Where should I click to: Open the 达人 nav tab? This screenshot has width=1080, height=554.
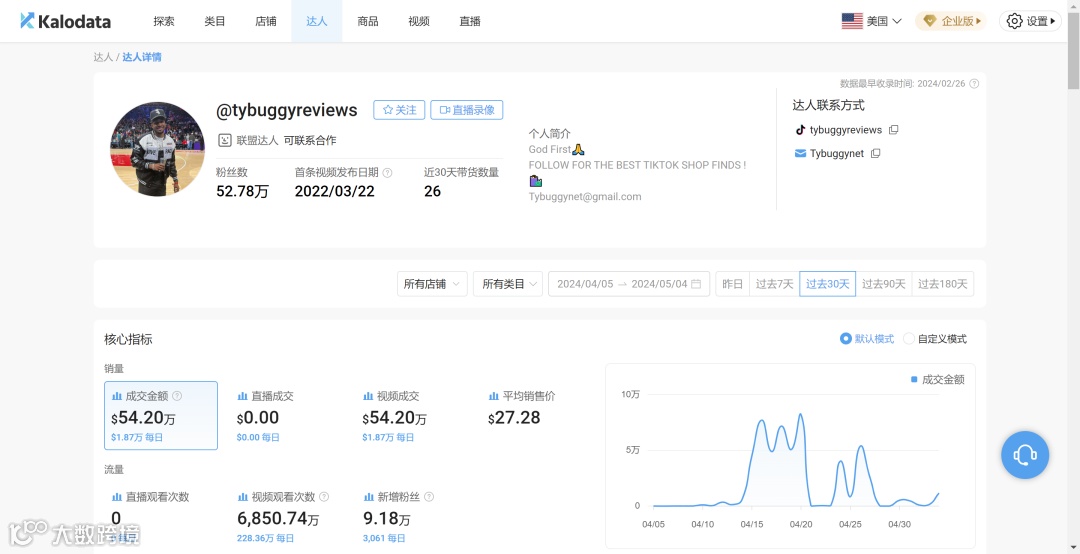[317, 21]
